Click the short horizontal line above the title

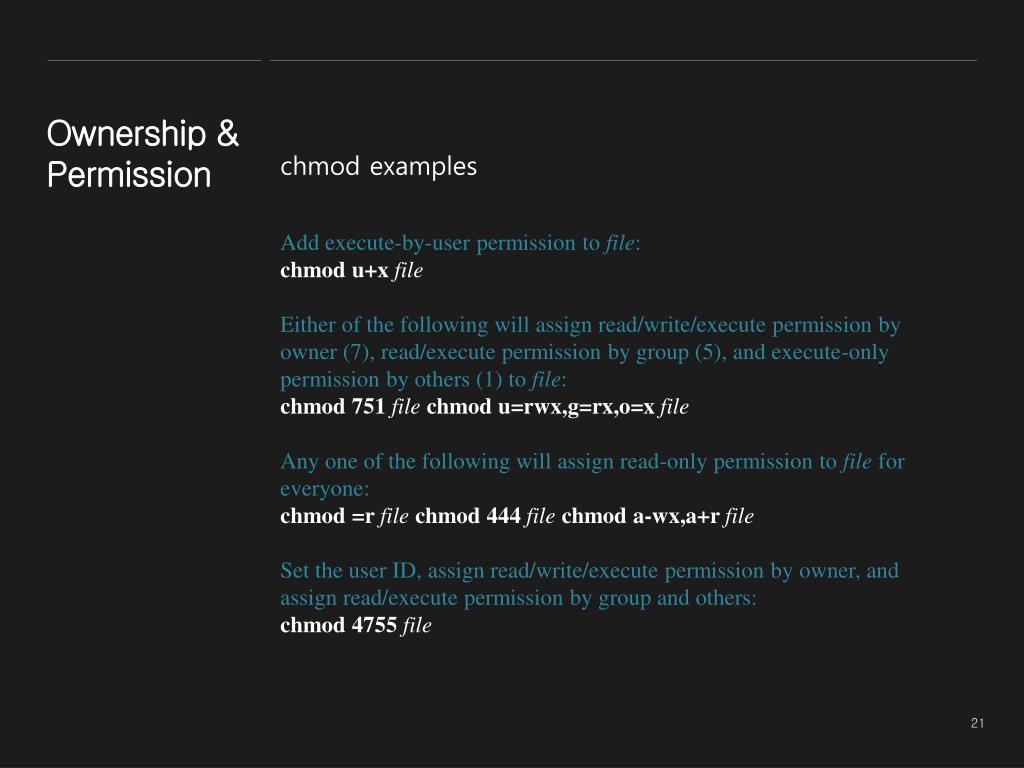click(x=154, y=61)
